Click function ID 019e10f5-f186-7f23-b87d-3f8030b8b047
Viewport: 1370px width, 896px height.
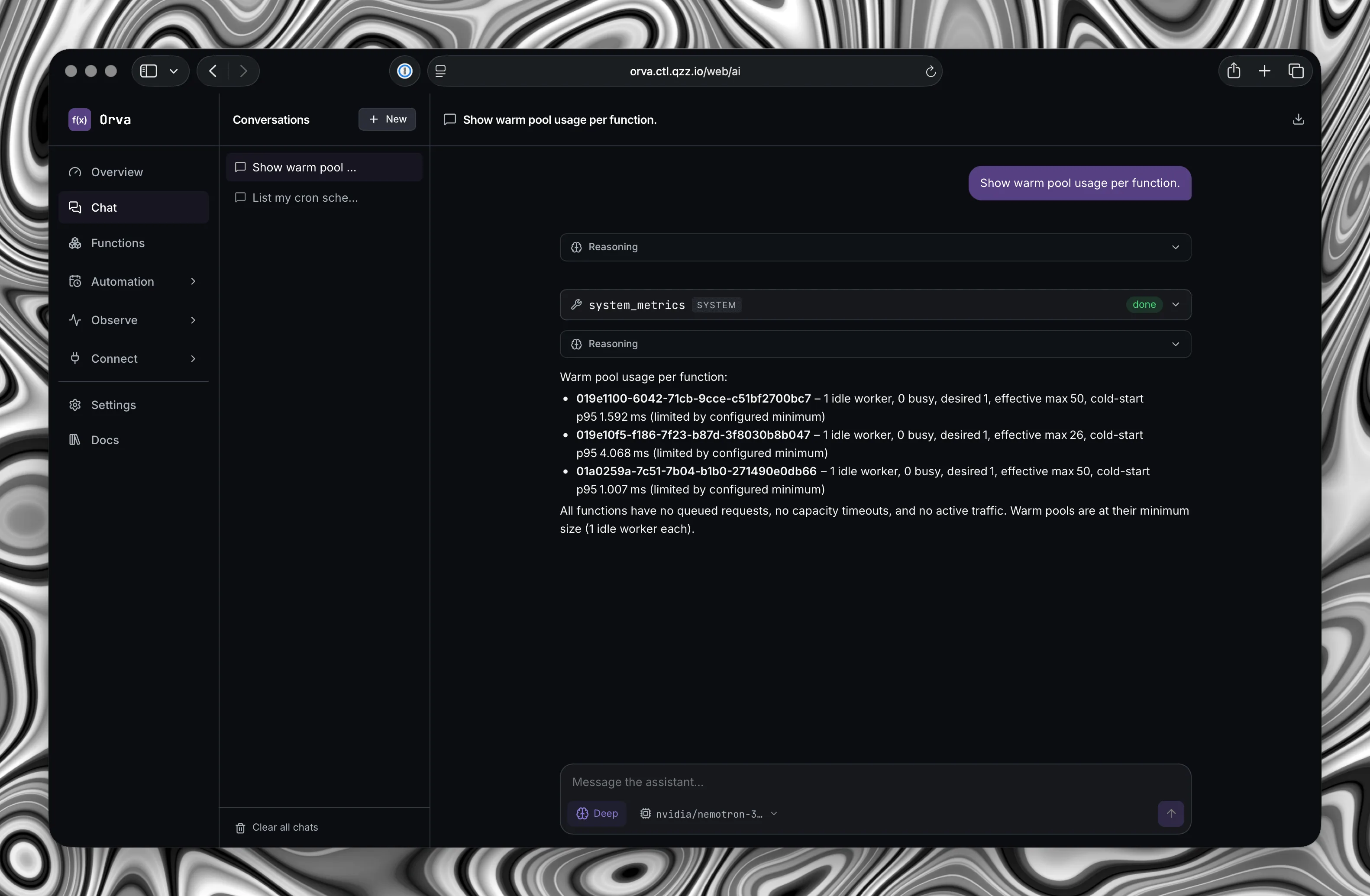click(693, 435)
